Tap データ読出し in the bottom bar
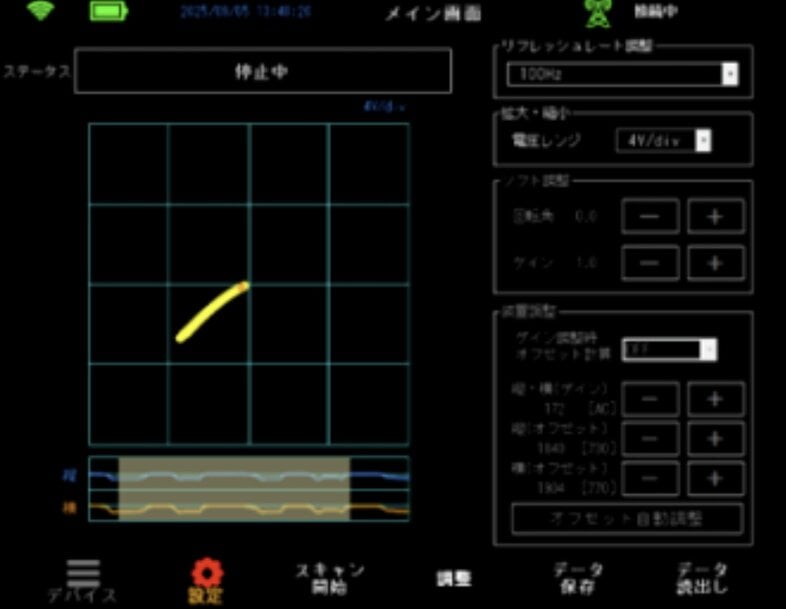This screenshot has height=609, width=786. tap(702, 578)
